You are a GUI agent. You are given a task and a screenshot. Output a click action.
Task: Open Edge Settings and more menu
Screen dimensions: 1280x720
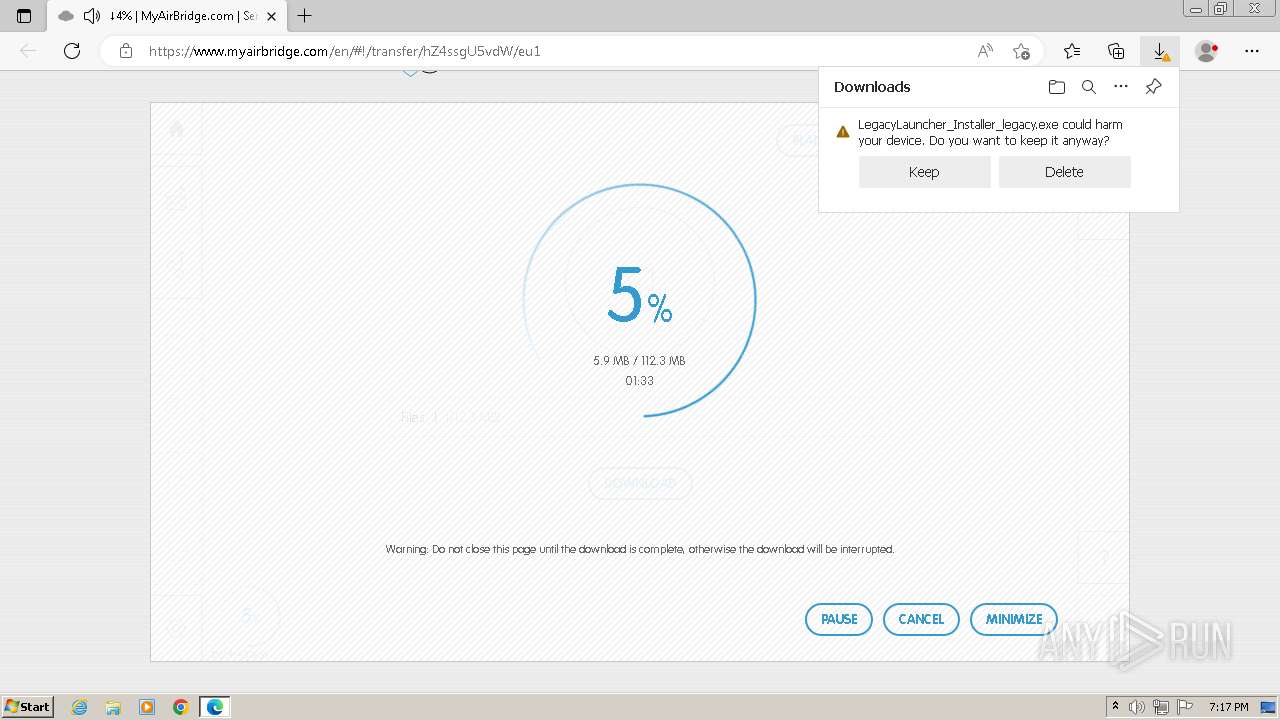pos(1252,51)
